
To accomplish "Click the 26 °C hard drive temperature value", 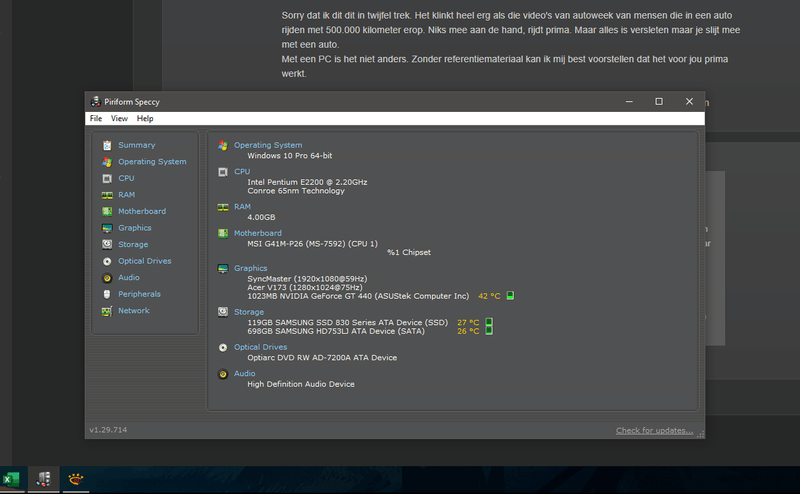I will (468, 331).
